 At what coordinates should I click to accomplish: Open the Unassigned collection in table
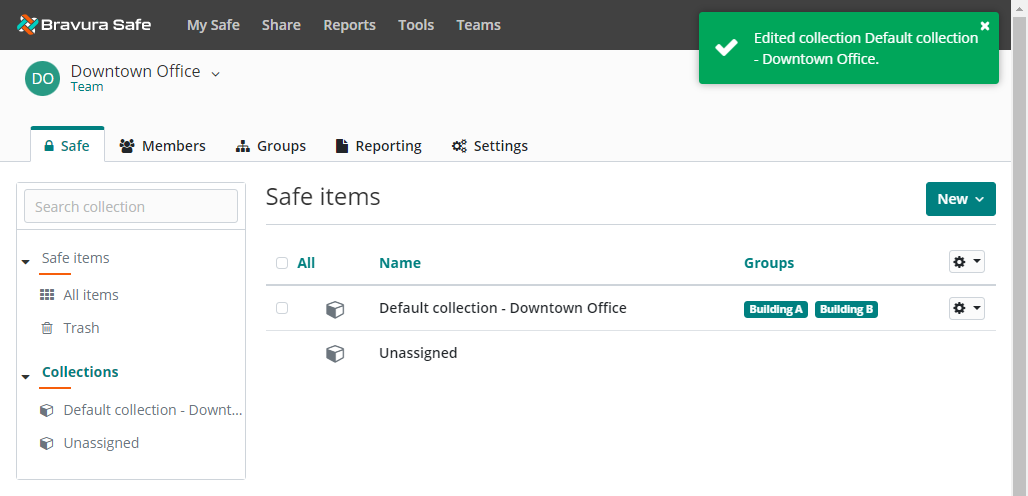coord(418,353)
